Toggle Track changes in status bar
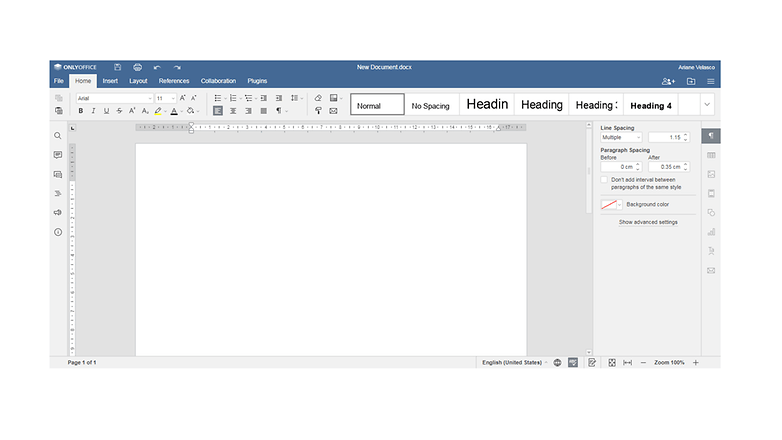This screenshot has width=782, height=440. pyautogui.click(x=592, y=363)
